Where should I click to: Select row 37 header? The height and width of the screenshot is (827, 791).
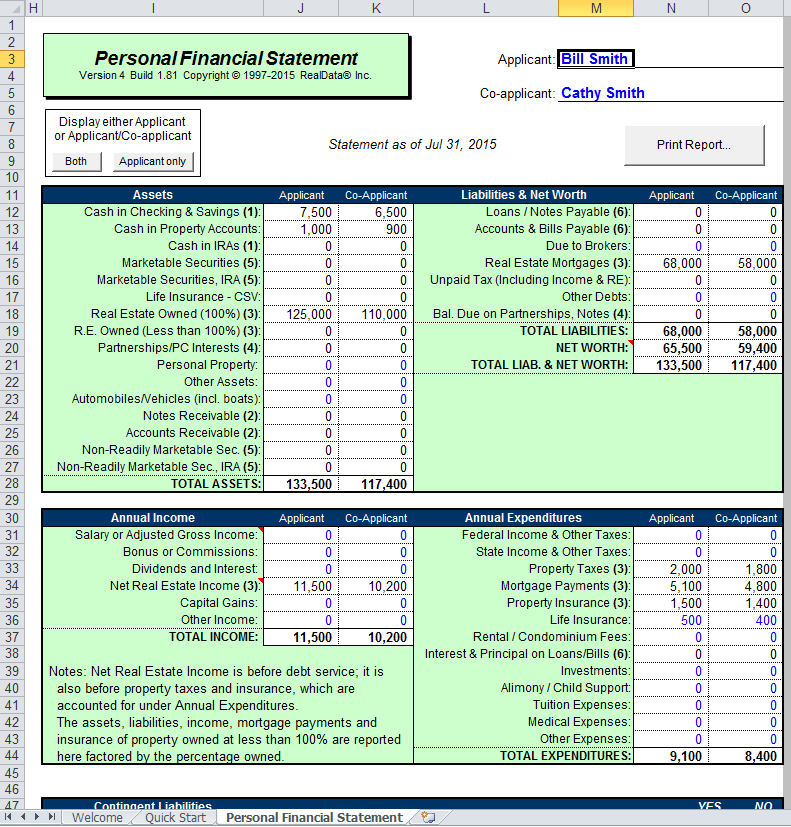point(12,637)
